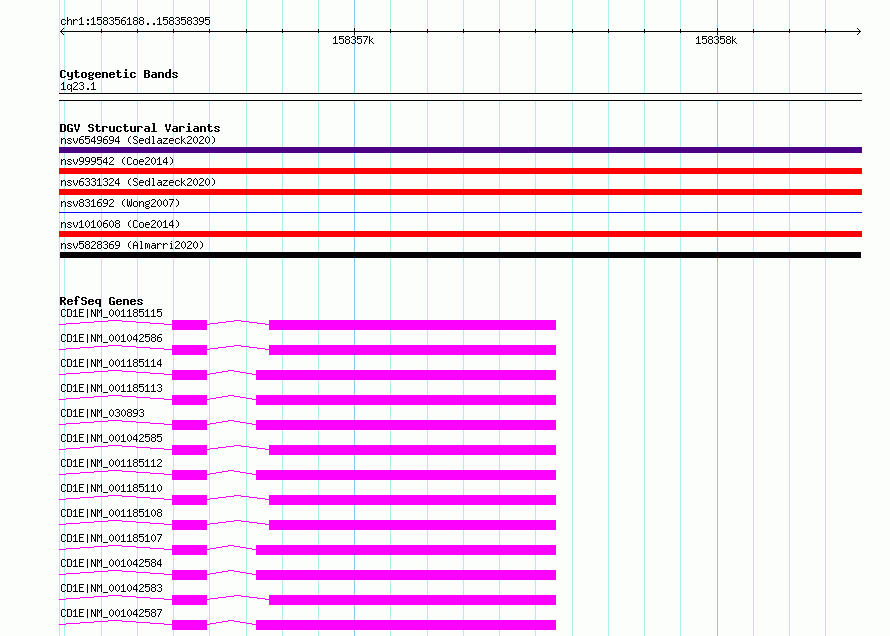Click the chr1:158356188..158358395 coordinate label

(135, 21)
